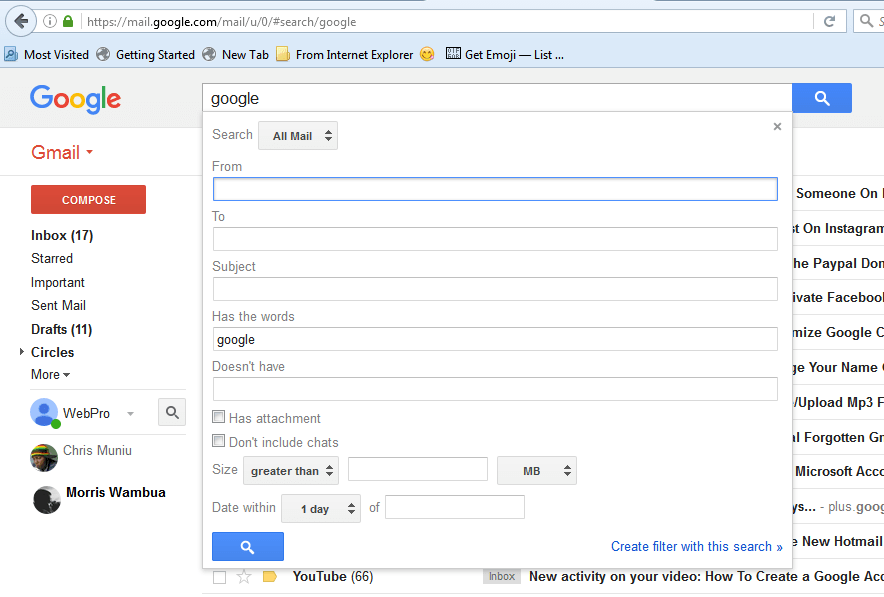Go back using the browser back arrow

pos(20,21)
